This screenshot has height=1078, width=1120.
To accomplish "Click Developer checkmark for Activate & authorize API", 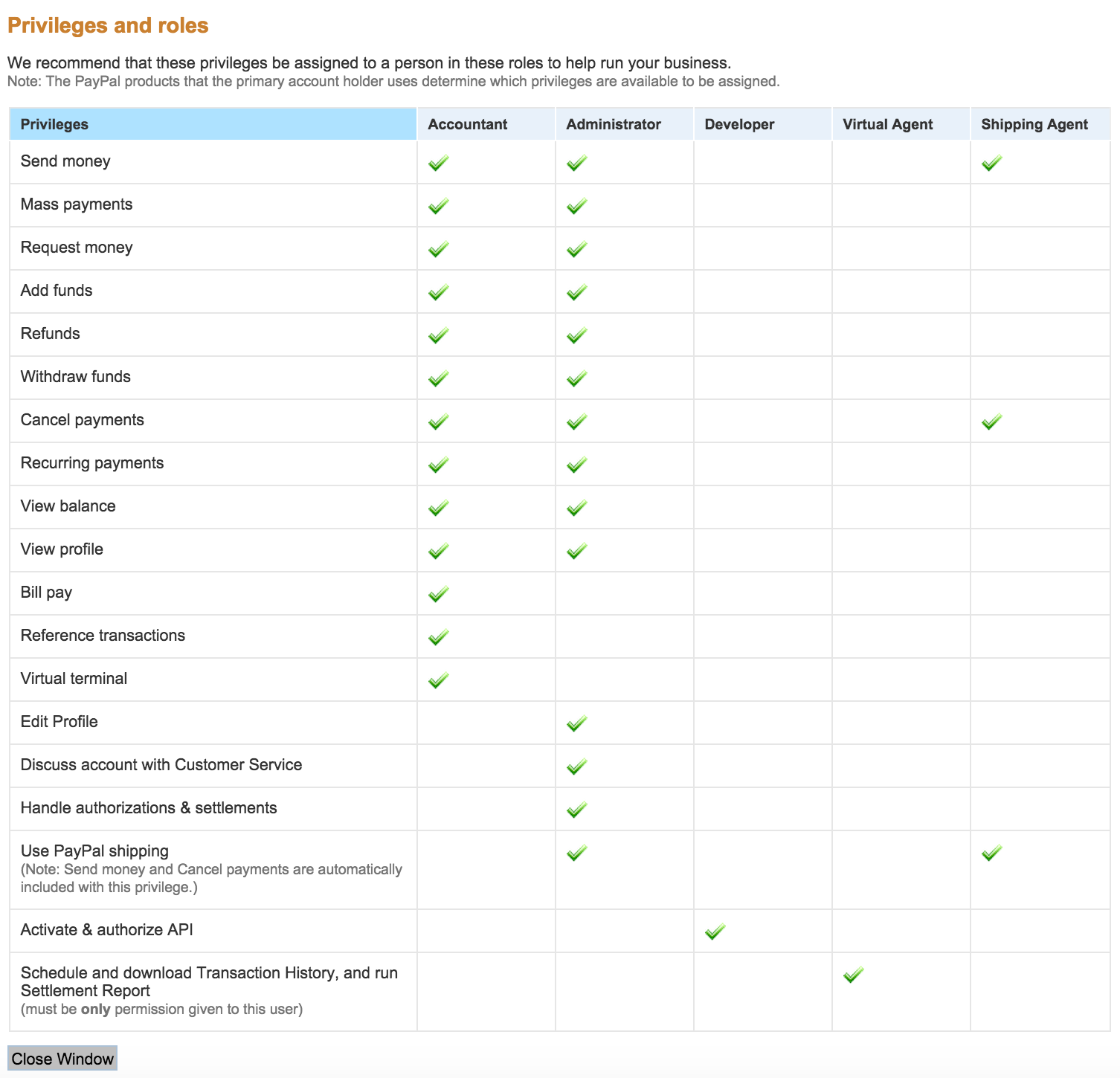I will [715, 932].
